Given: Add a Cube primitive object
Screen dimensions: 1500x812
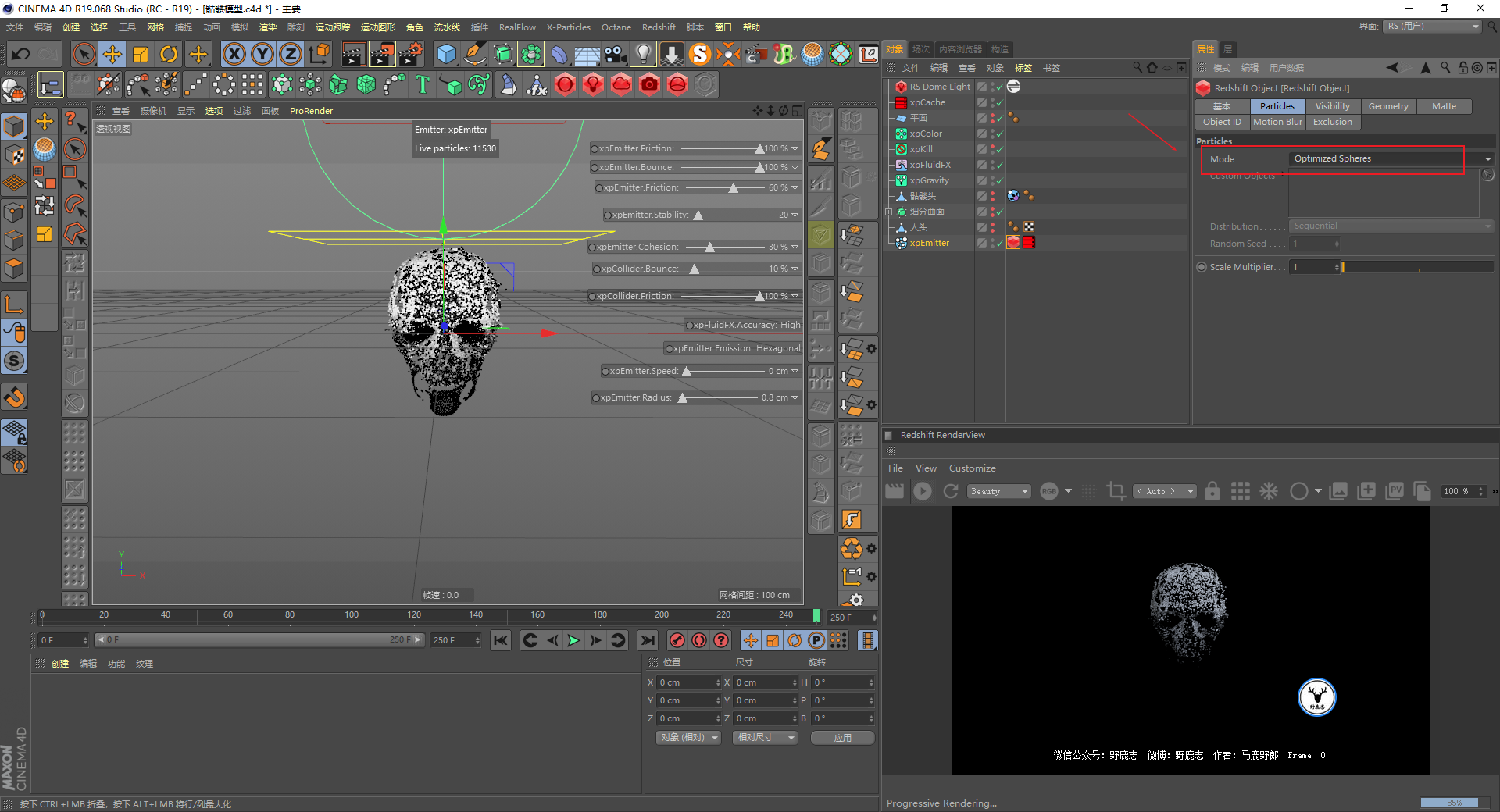Looking at the screenshot, I should click(x=446, y=54).
